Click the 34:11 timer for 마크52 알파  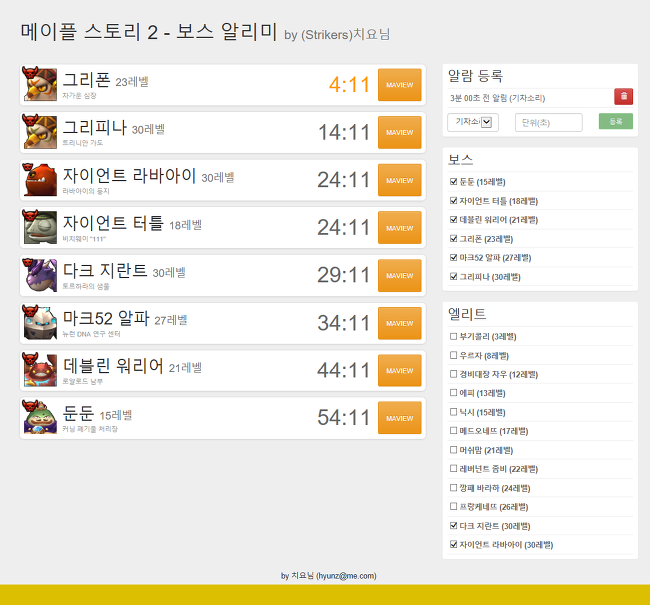tap(344, 323)
